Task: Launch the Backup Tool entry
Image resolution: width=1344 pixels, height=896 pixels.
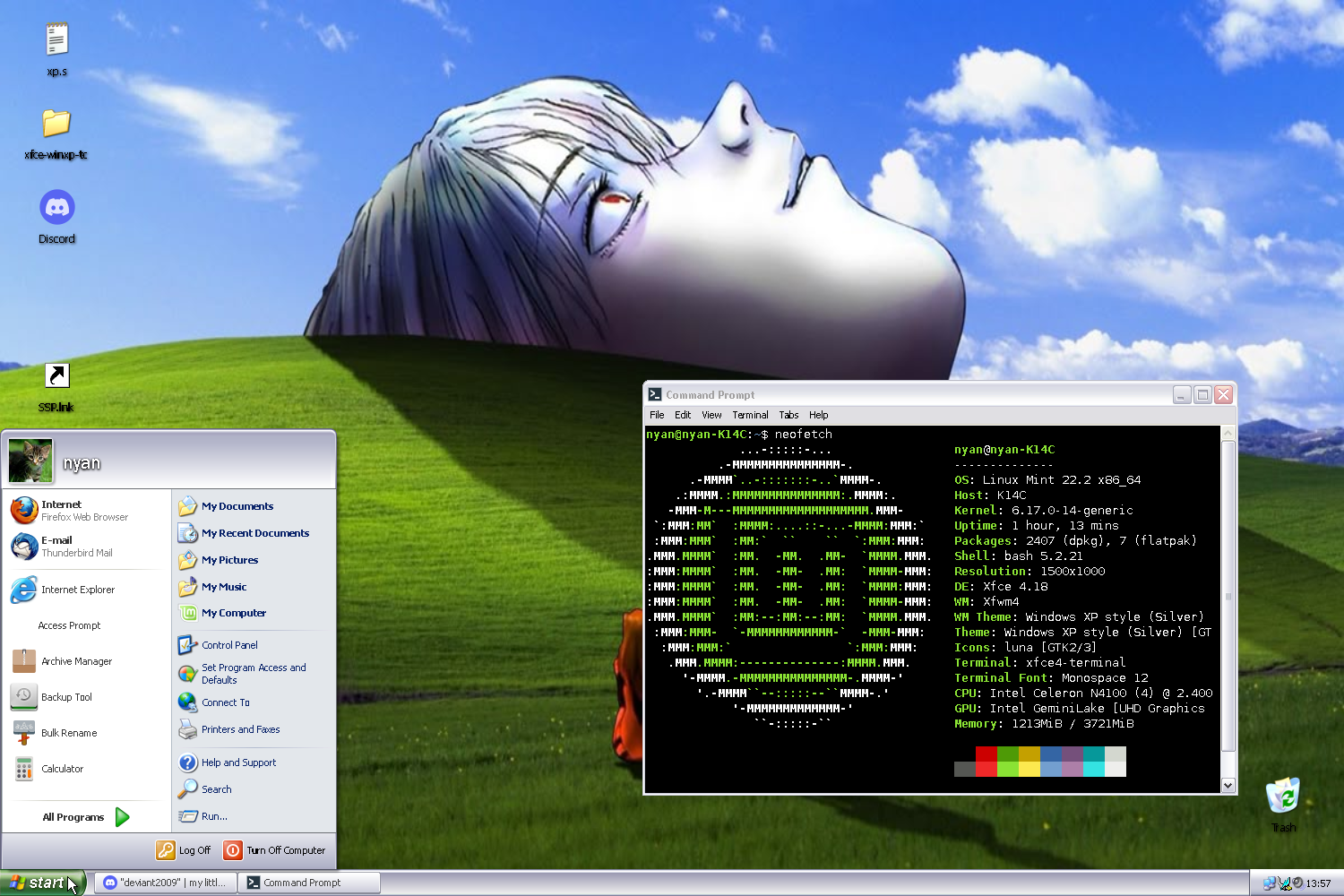Action: [x=85, y=697]
